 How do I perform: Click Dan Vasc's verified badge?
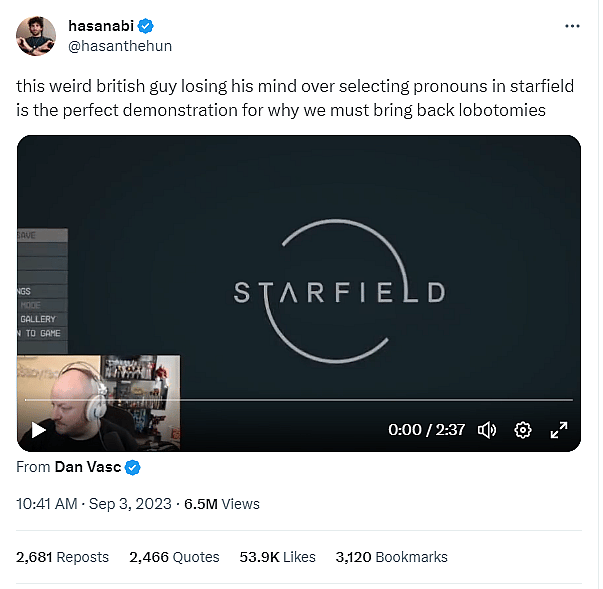(133, 467)
